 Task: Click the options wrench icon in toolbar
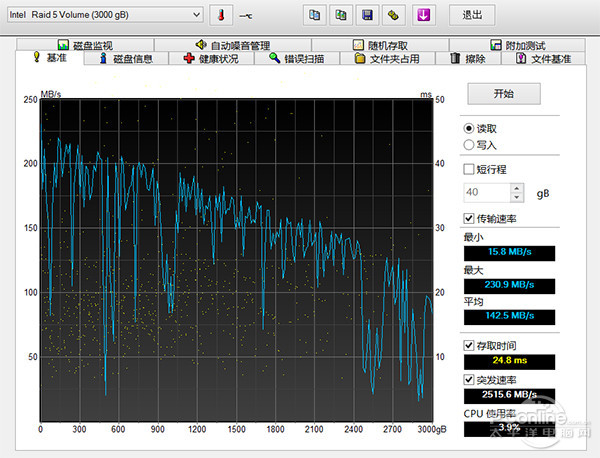click(393, 15)
